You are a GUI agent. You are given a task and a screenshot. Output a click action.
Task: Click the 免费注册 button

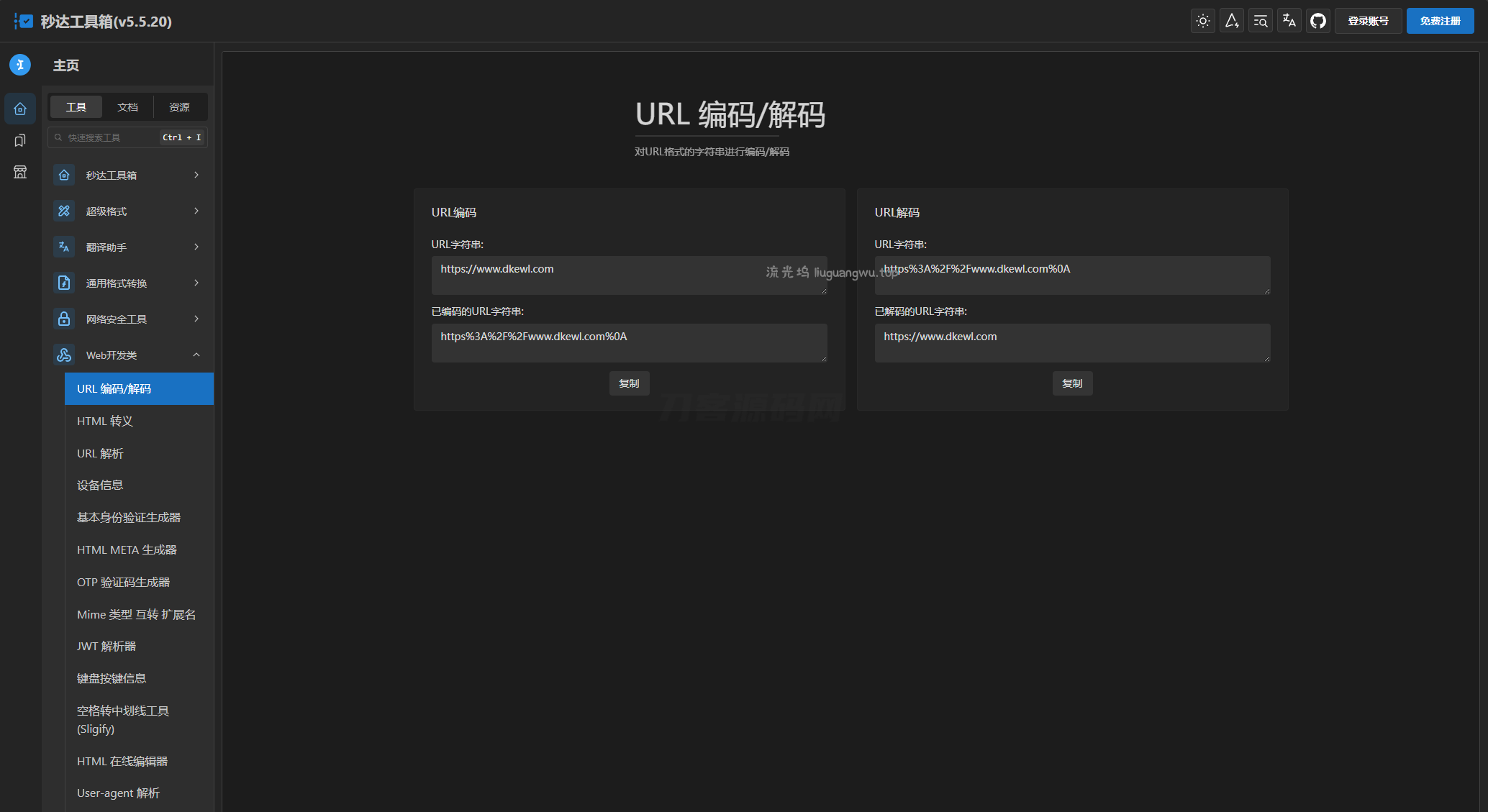pyautogui.click(x=1440, y=21)
